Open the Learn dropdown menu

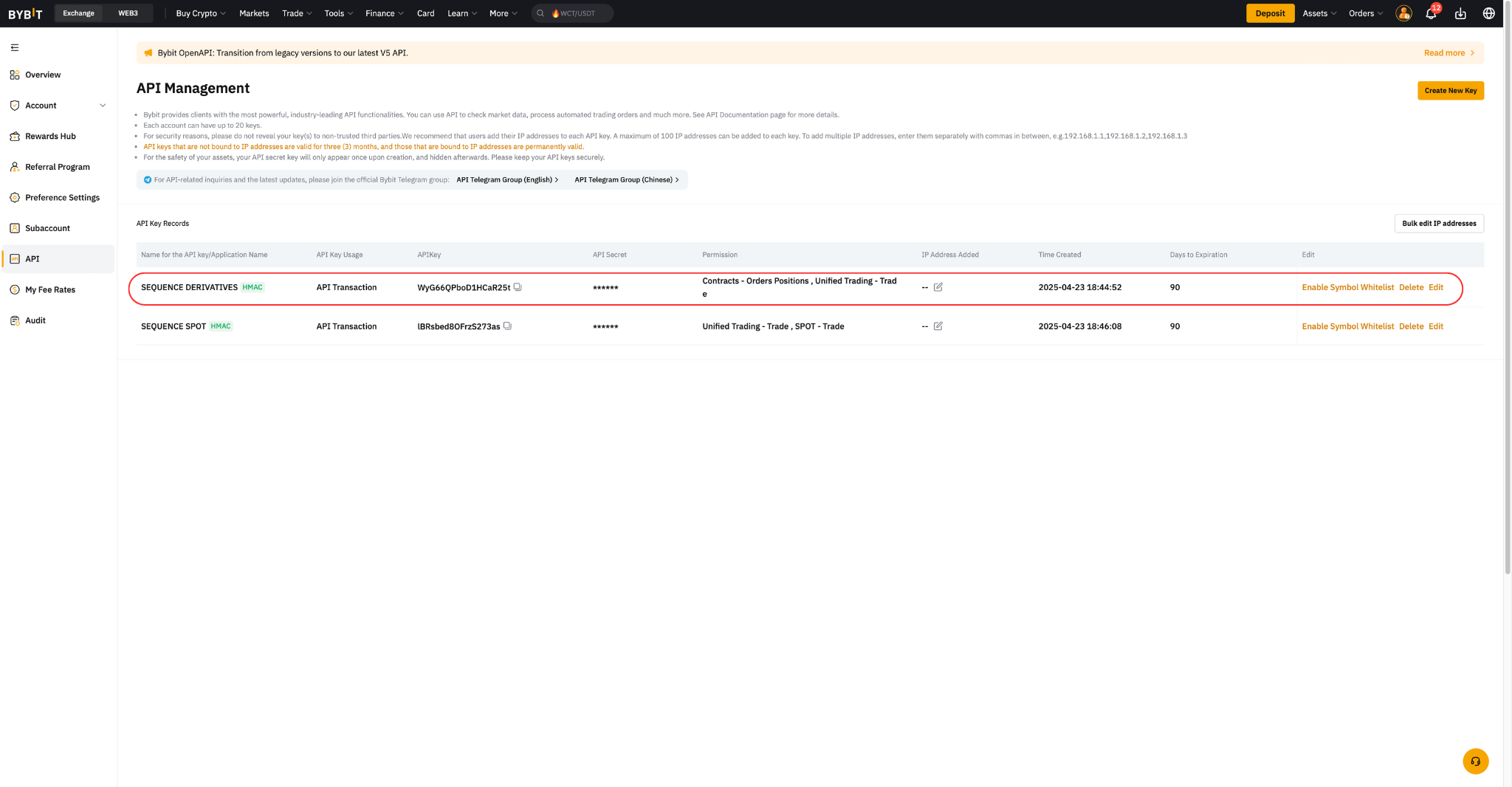pyautogui.click(x=462, y=13)
